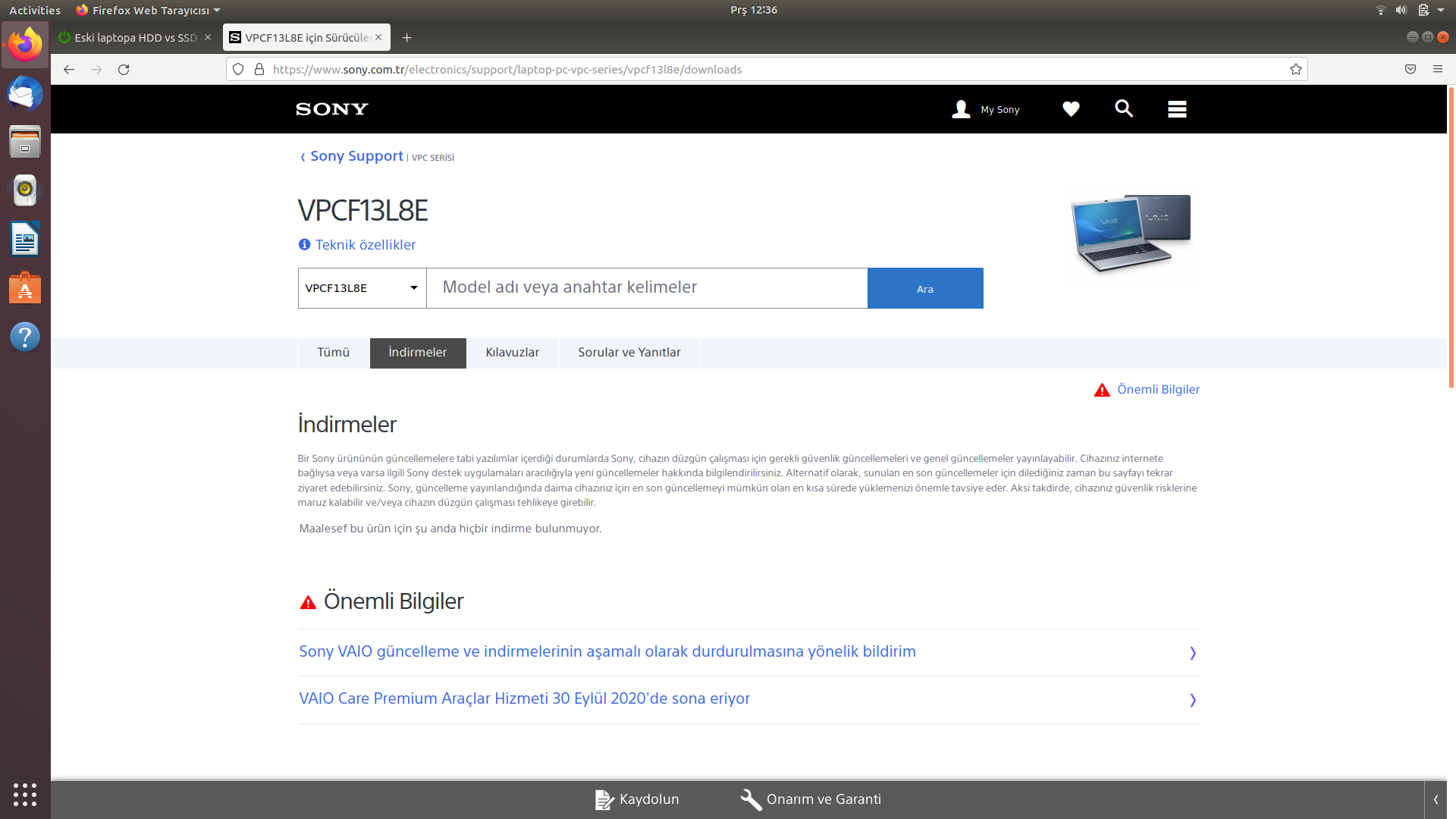This screenshot has height=819, width=1456.
Task: Open the favorites heart icon
Action: coord(1071,109)
